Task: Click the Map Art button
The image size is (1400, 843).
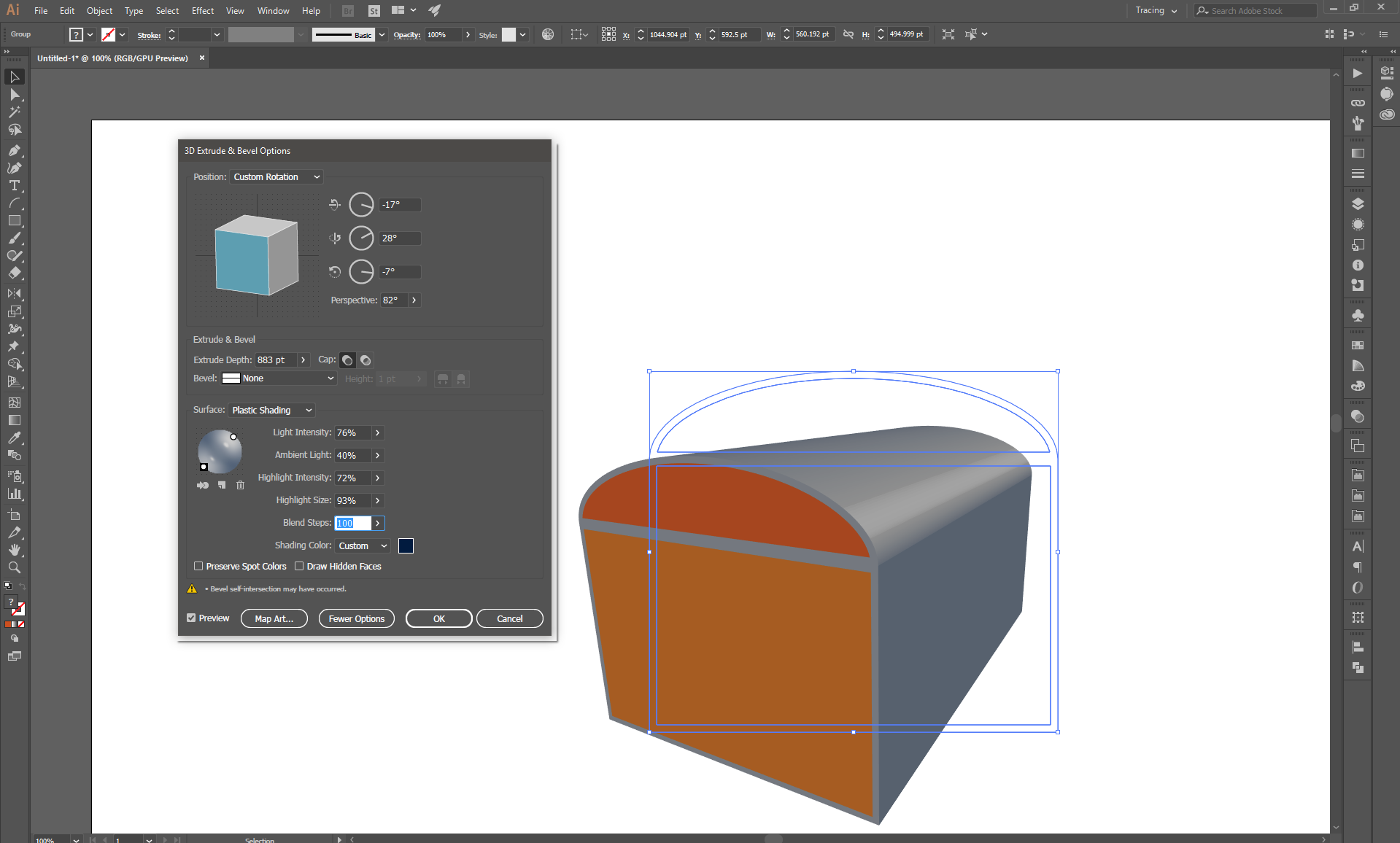Action: (x=274, y=618)
